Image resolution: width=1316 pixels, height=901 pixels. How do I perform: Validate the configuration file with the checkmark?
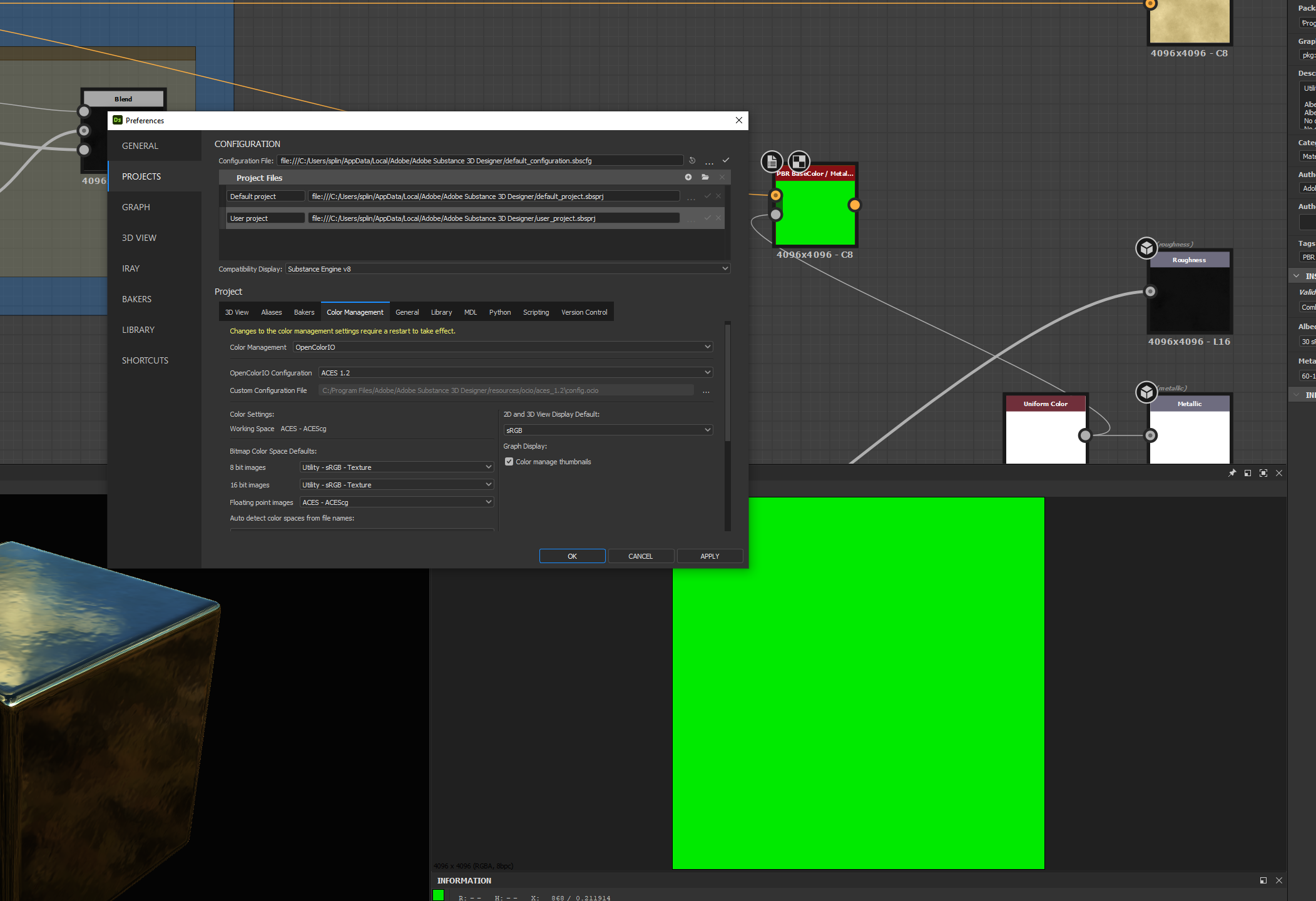tap(726, 160)
